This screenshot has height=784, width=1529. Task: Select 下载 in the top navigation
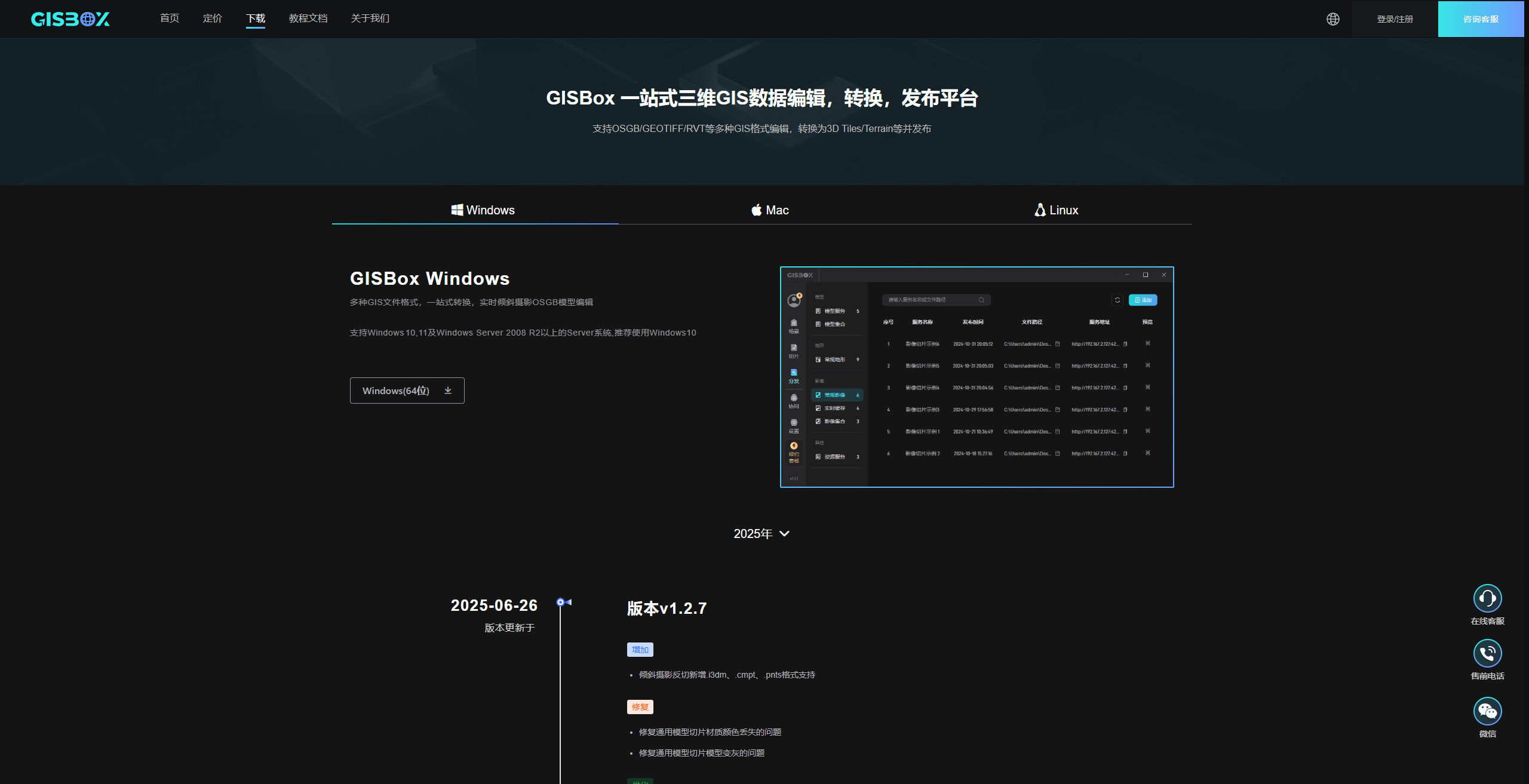click(x=256, y=19)
